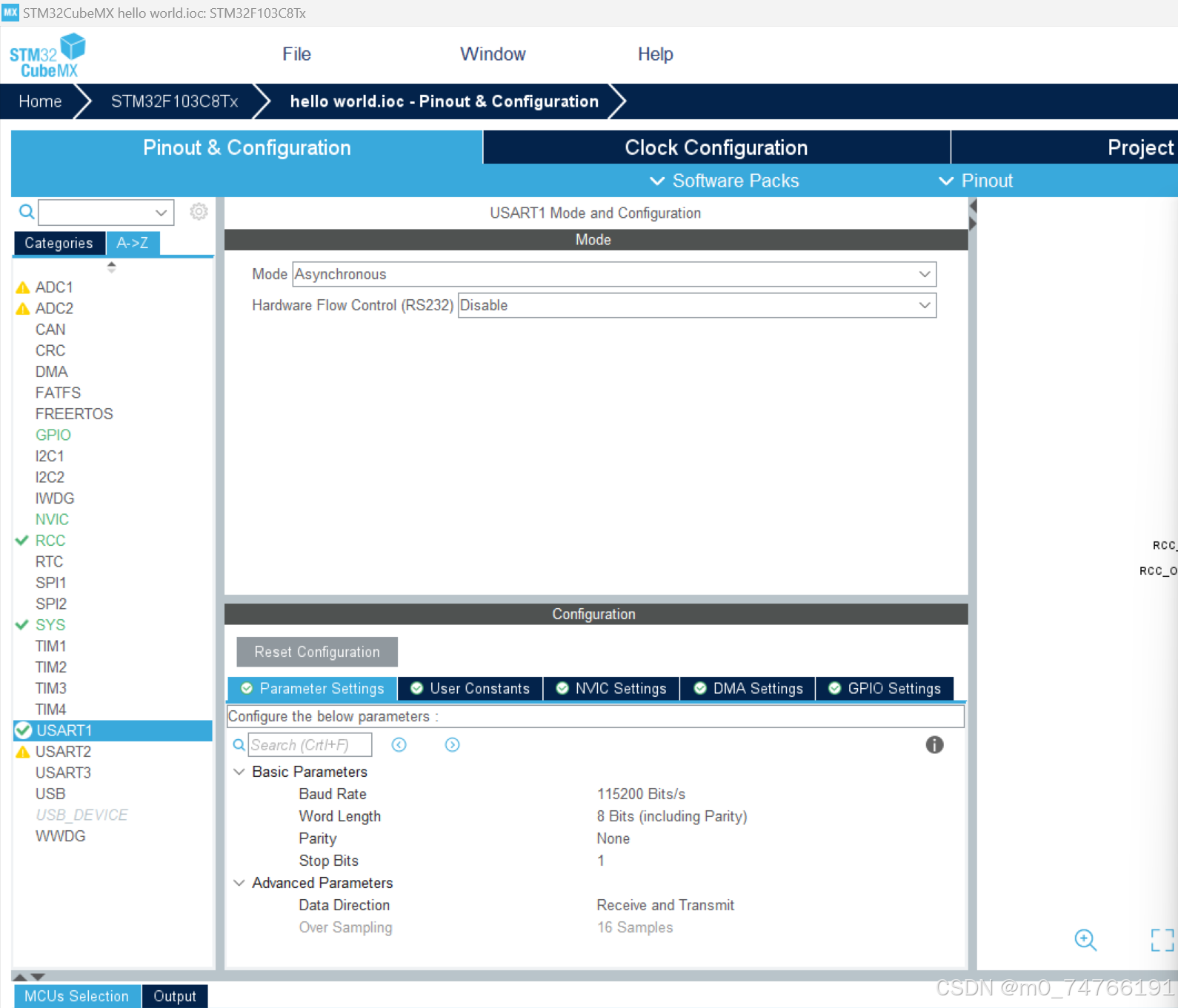Click the previous search result arrow icon
The image size is (1178, 1008).
399,744
